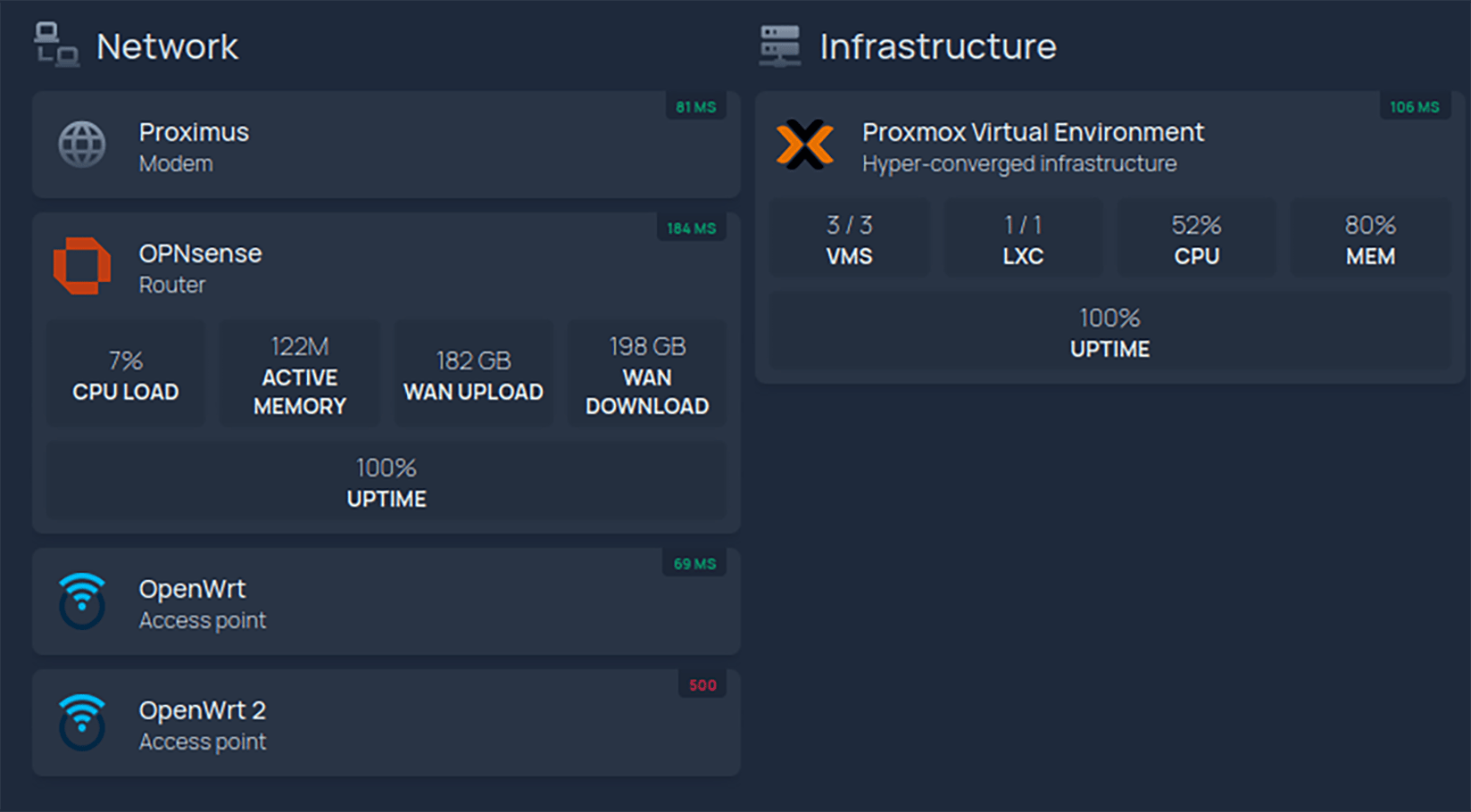
Task: Click the WAN DOWNLOAD stat block
Action: [647, 375]
